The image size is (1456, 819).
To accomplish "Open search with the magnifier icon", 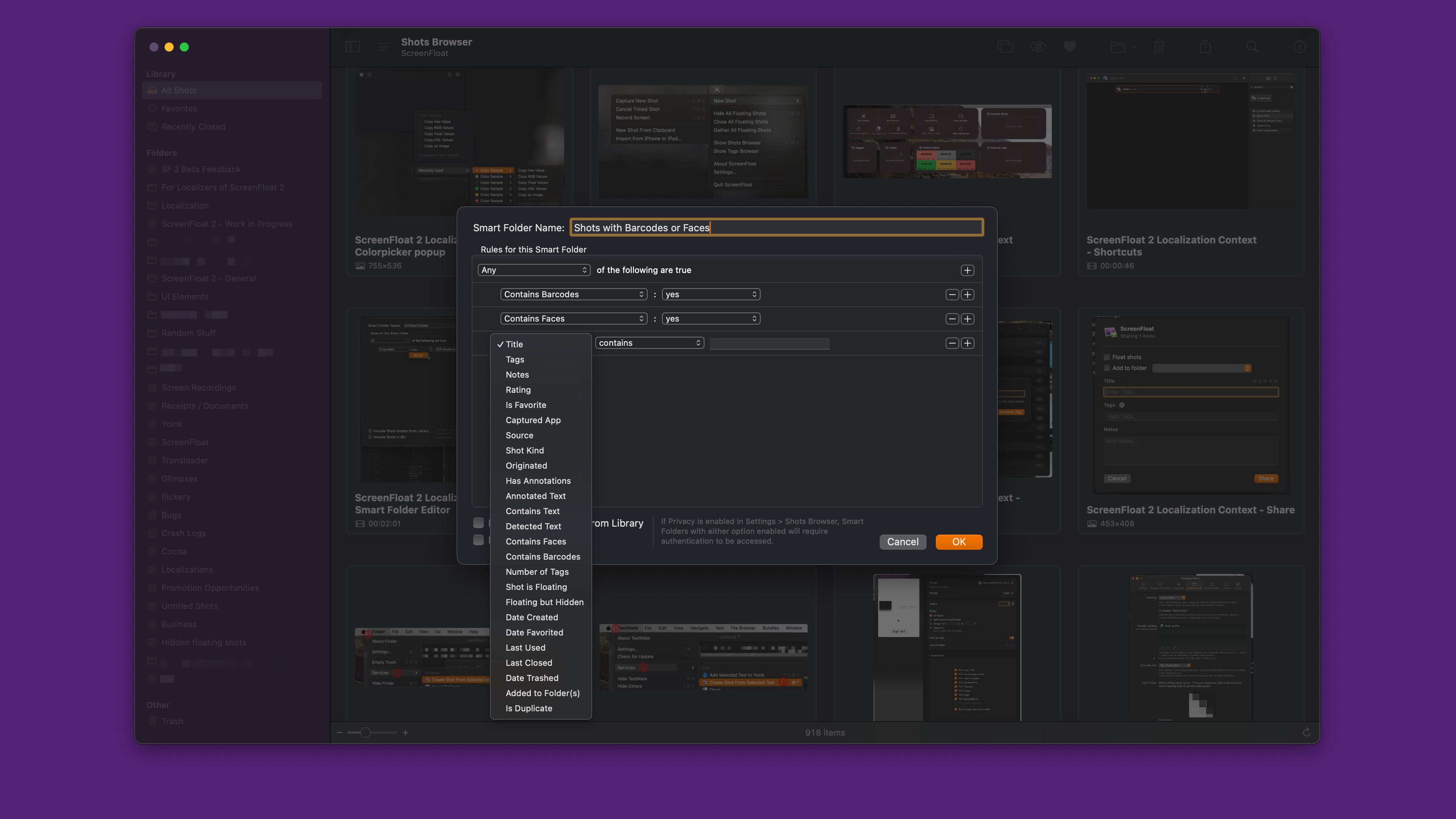I will [1252, 47].
